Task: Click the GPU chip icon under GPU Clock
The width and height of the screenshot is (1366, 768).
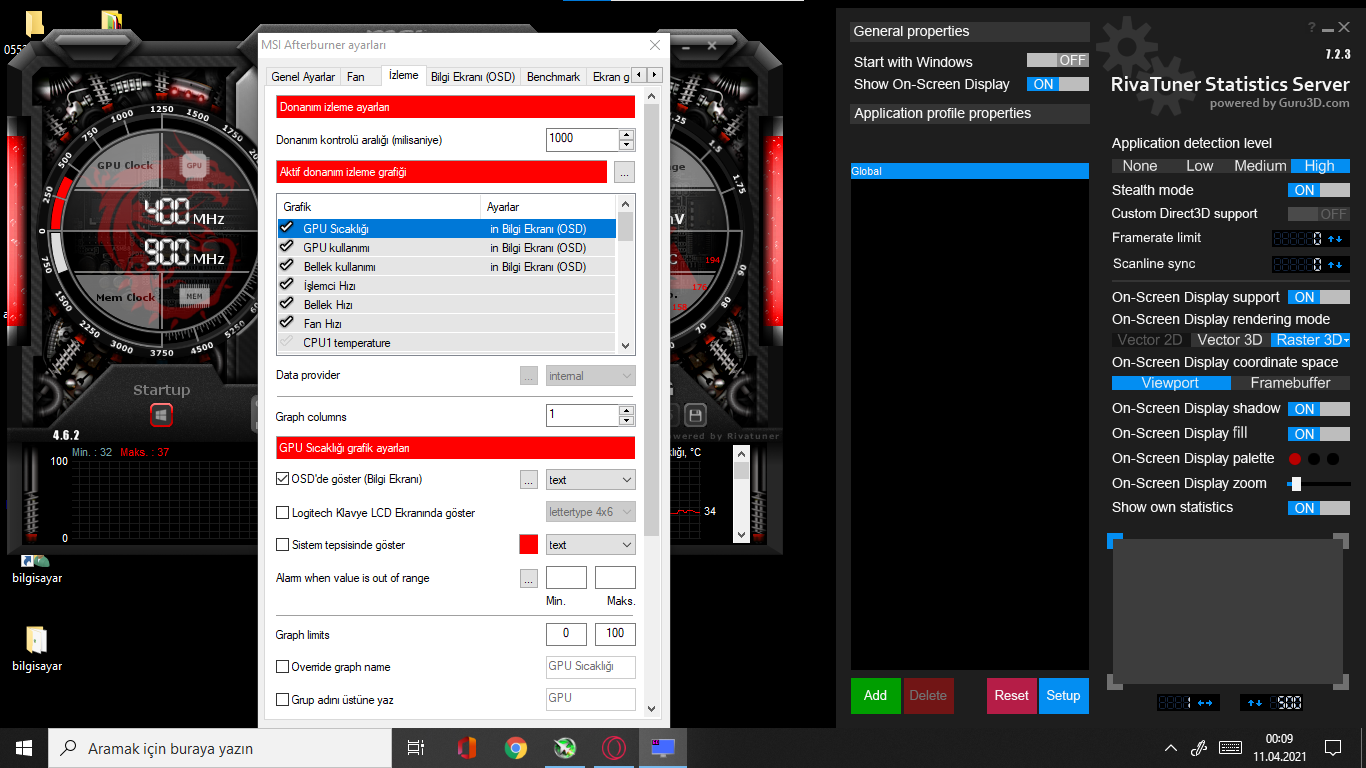Action: pos(194,165)
